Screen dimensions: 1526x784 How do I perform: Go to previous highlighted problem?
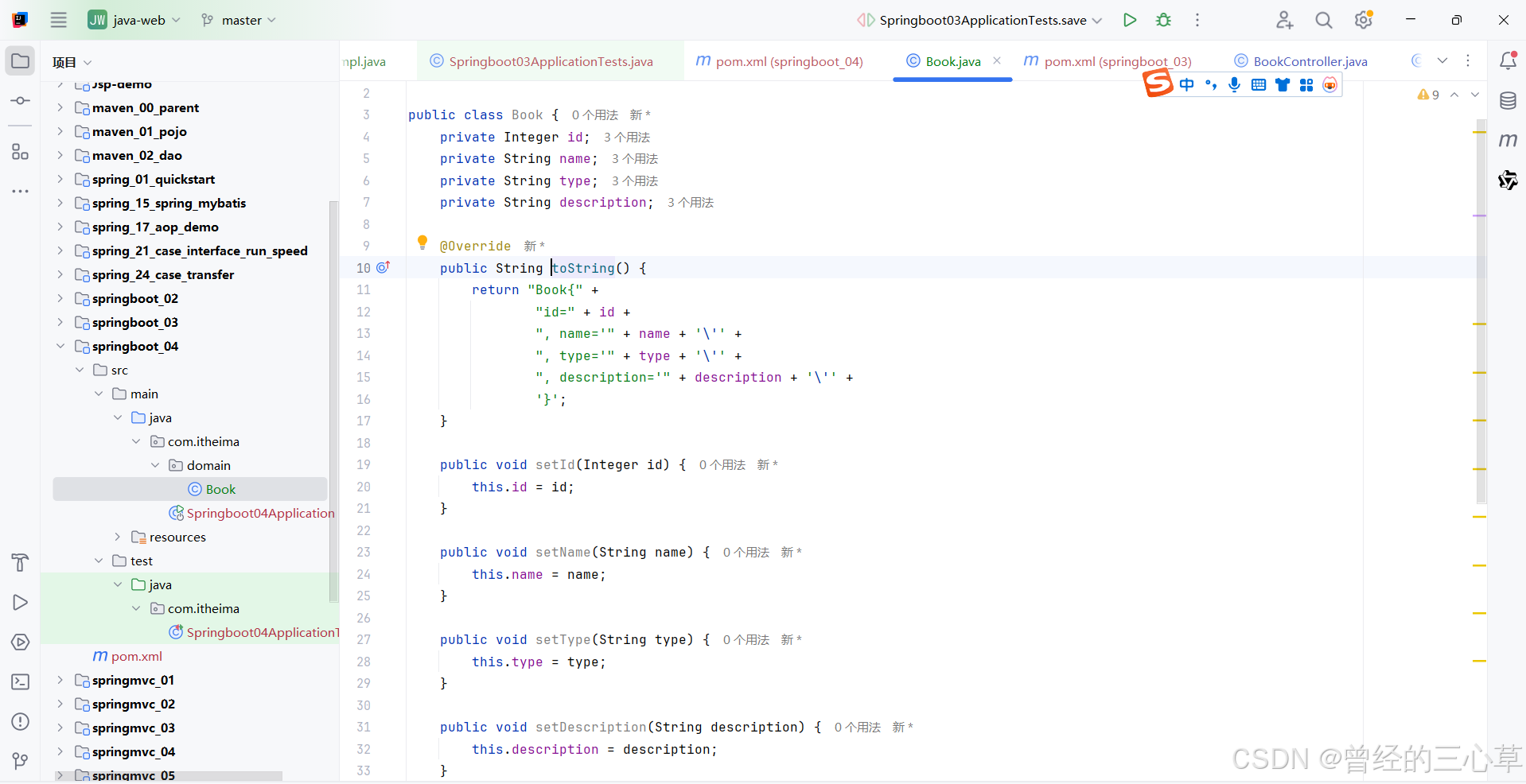[x=1454, y=95]
